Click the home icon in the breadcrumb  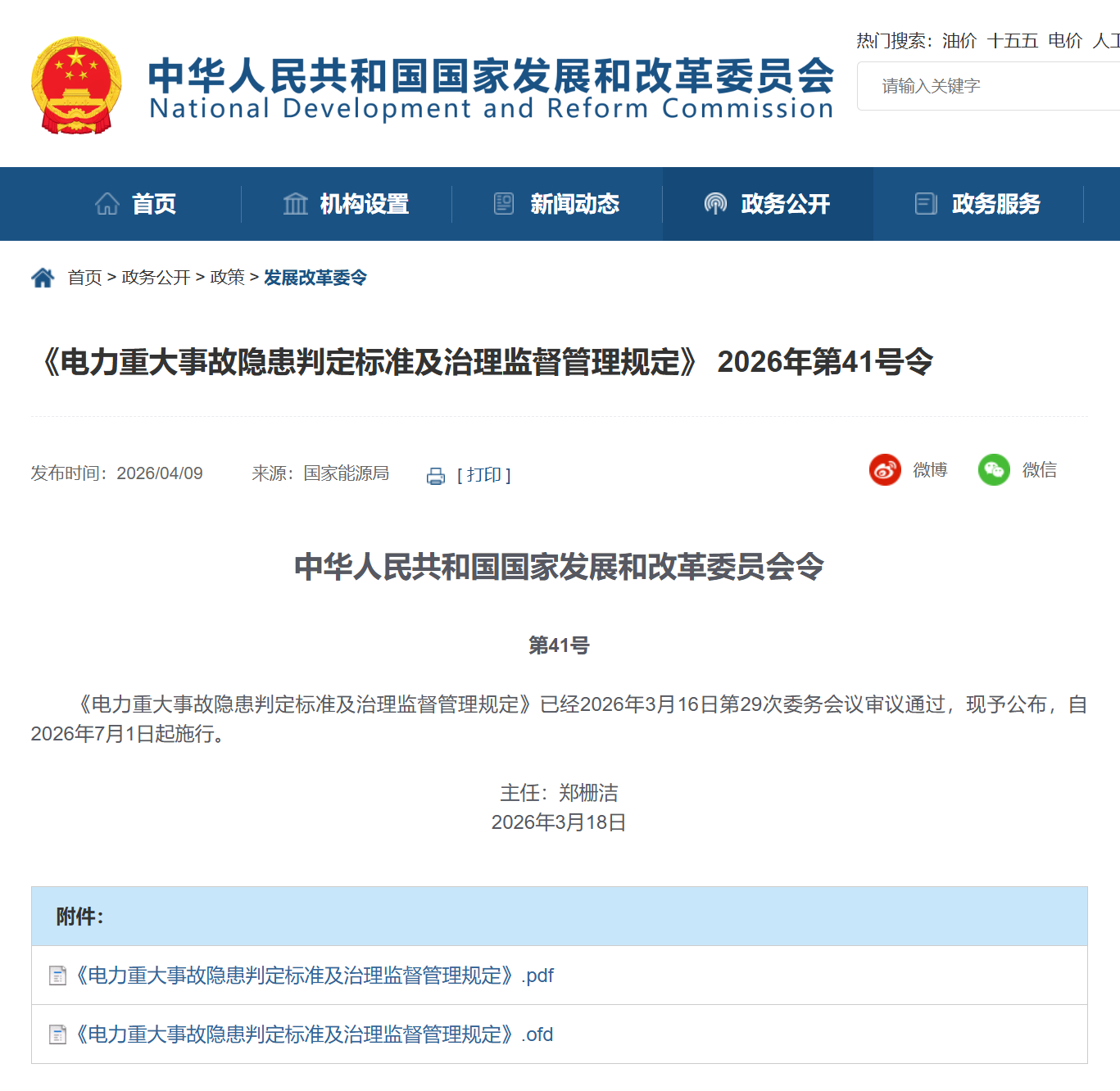(x=42, y=277)
